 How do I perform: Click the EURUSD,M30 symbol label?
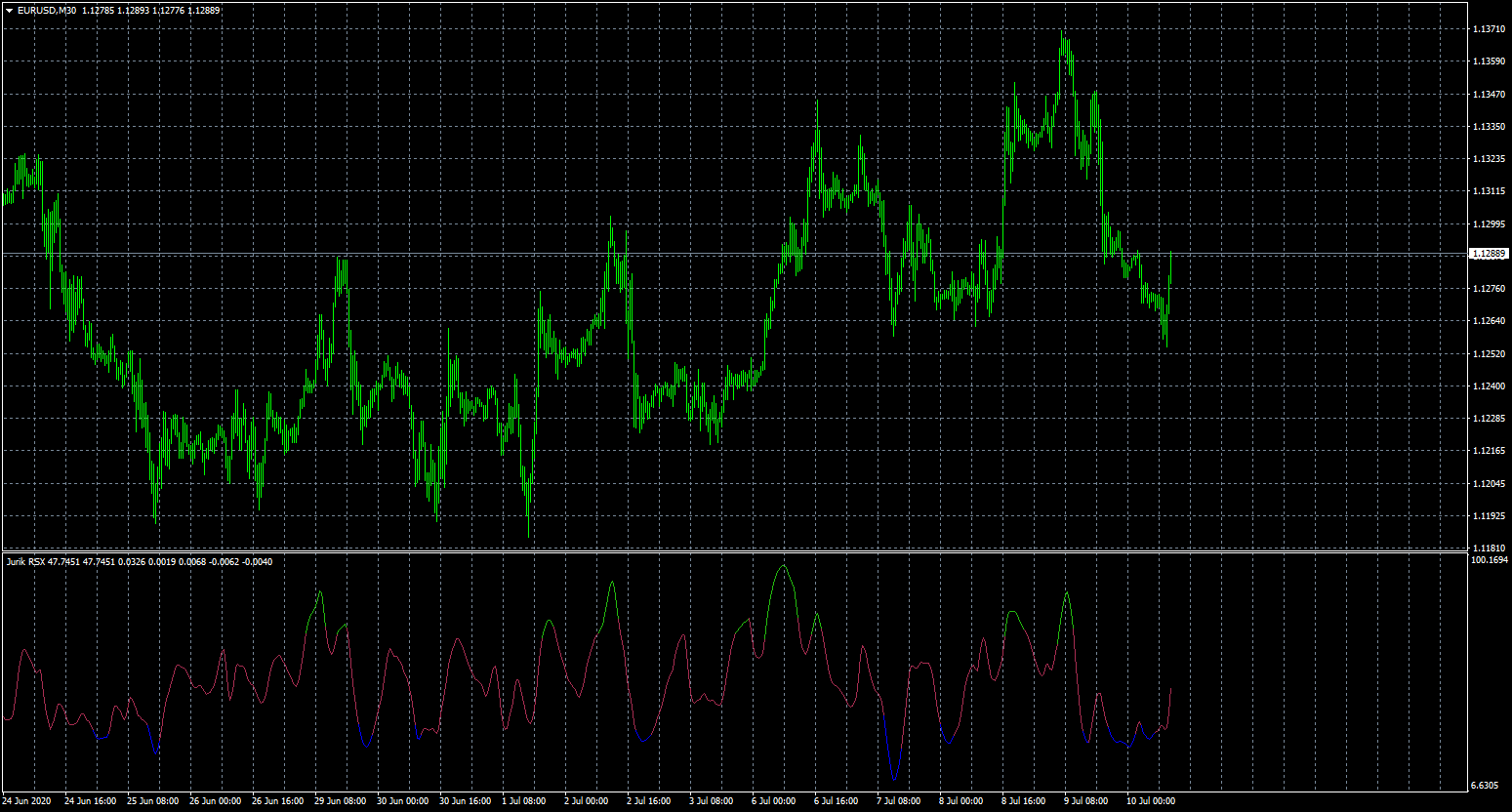[47, 11]
